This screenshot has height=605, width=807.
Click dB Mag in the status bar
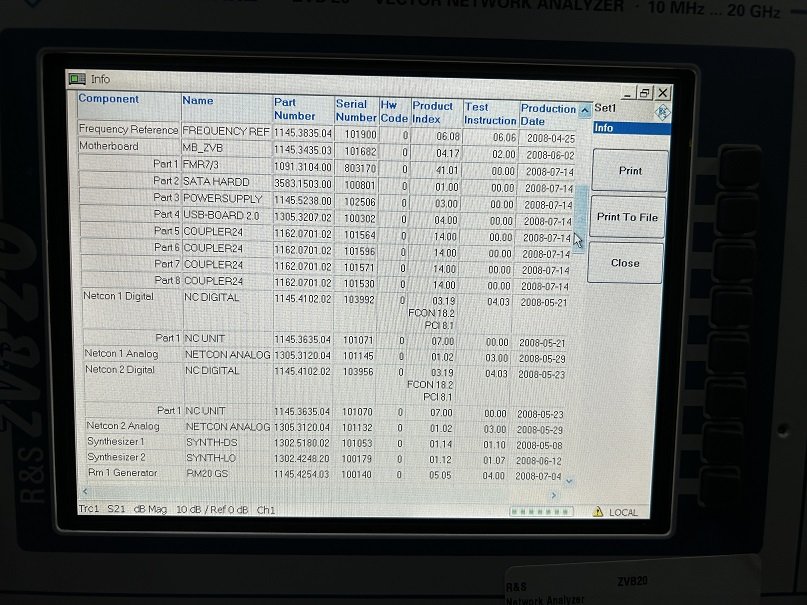150,509
